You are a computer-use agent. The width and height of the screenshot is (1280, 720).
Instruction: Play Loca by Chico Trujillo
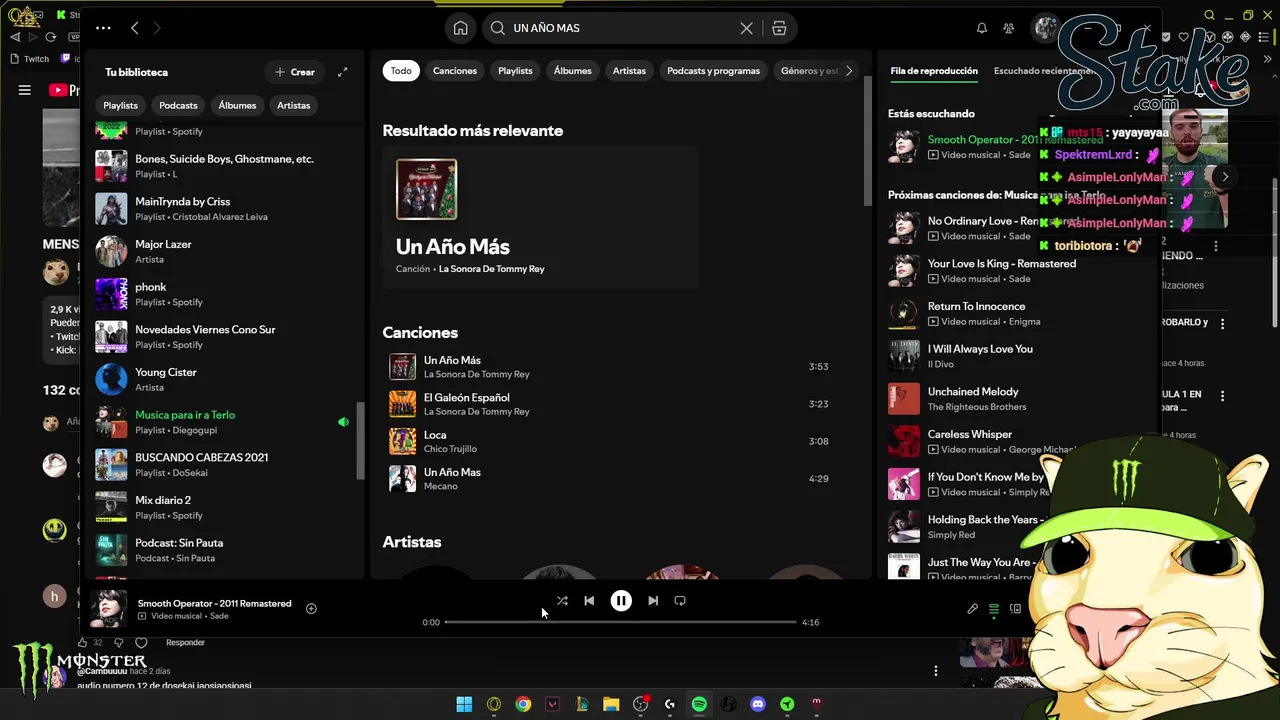611,441
